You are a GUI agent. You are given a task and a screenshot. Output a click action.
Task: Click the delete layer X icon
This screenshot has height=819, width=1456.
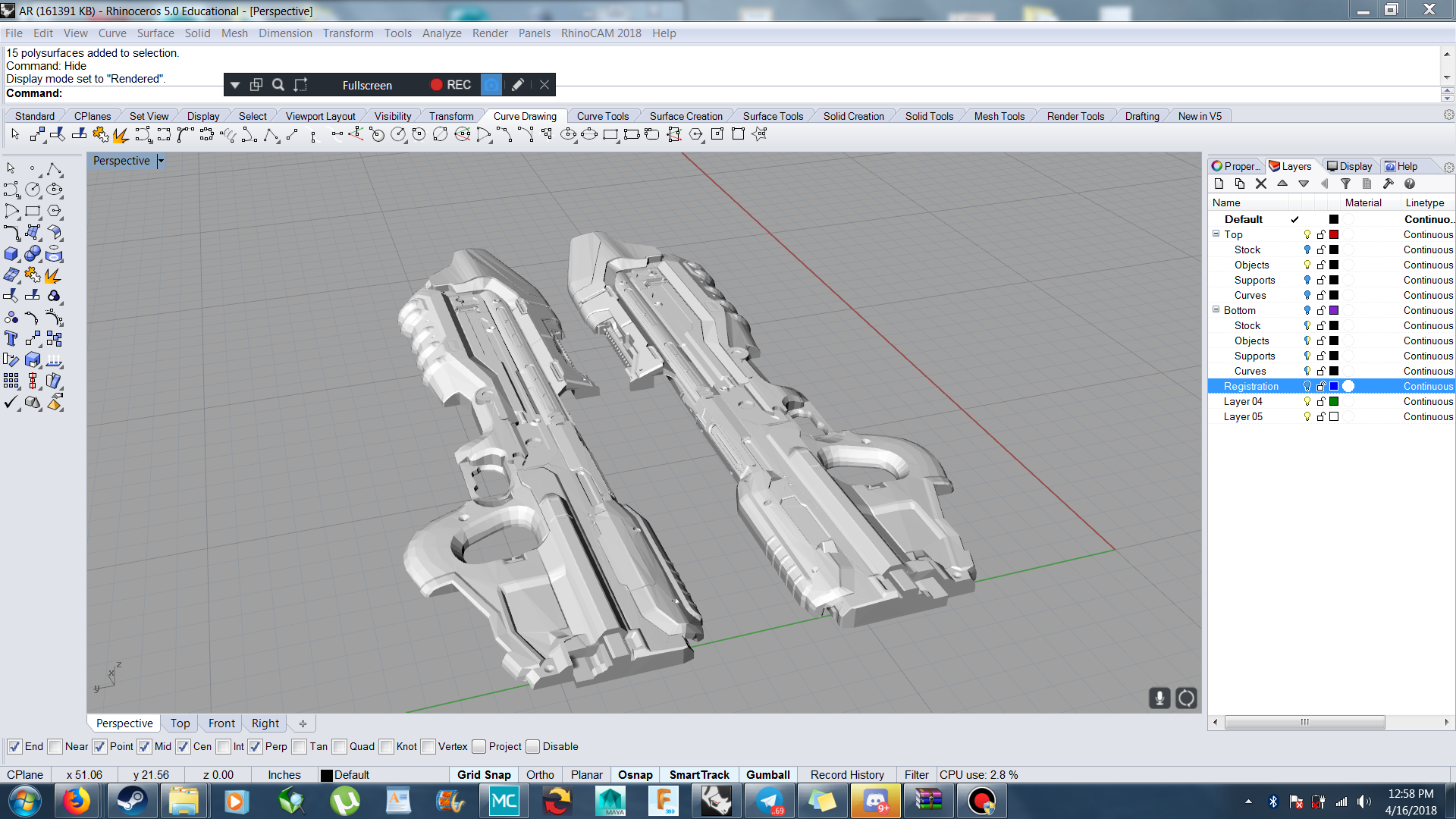tap(1261, 184)
